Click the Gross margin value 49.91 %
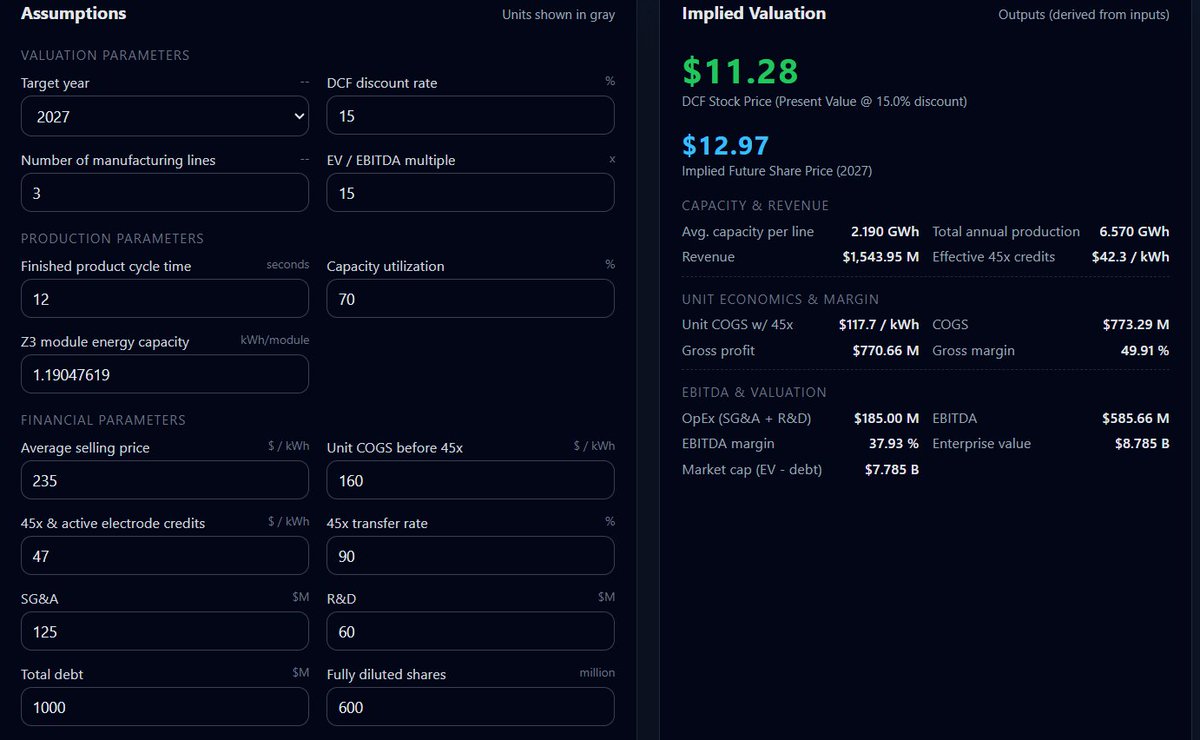1200x740 pixels. coord(1145,351)
